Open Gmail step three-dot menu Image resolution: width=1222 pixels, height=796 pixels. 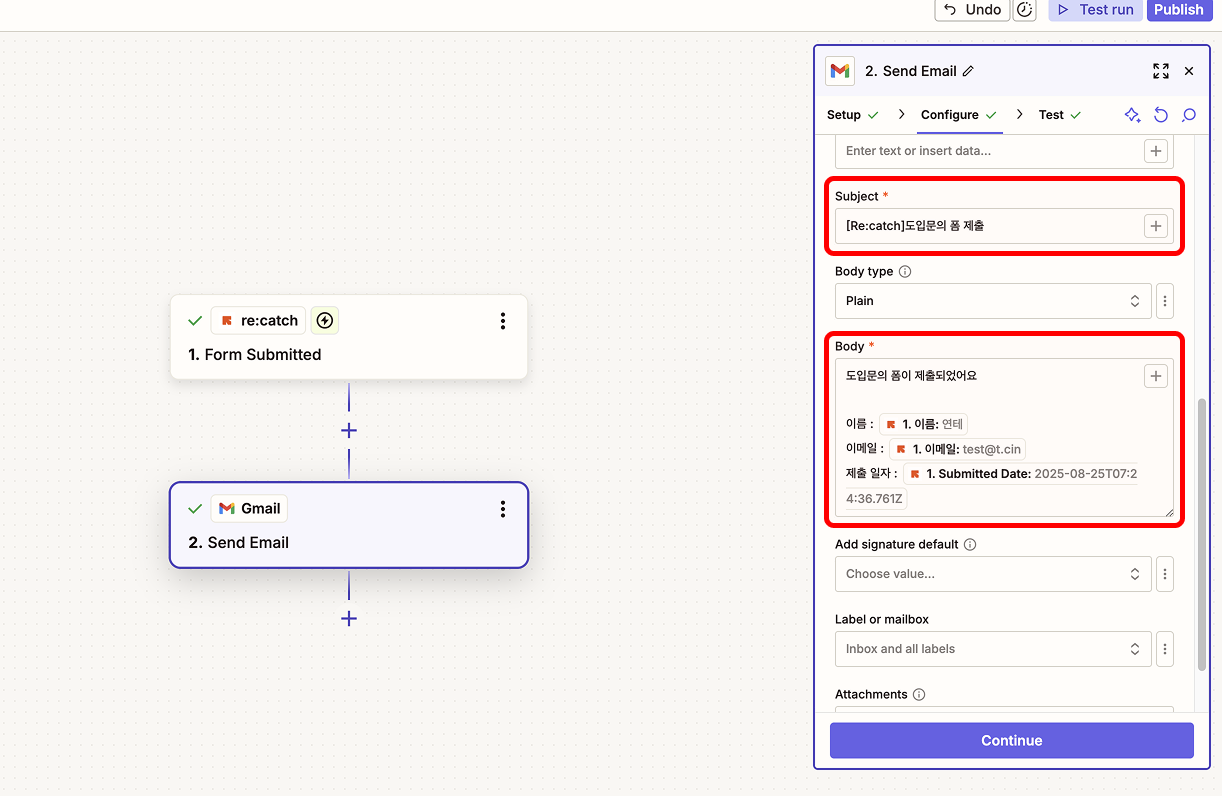click(x=503, y=509)
